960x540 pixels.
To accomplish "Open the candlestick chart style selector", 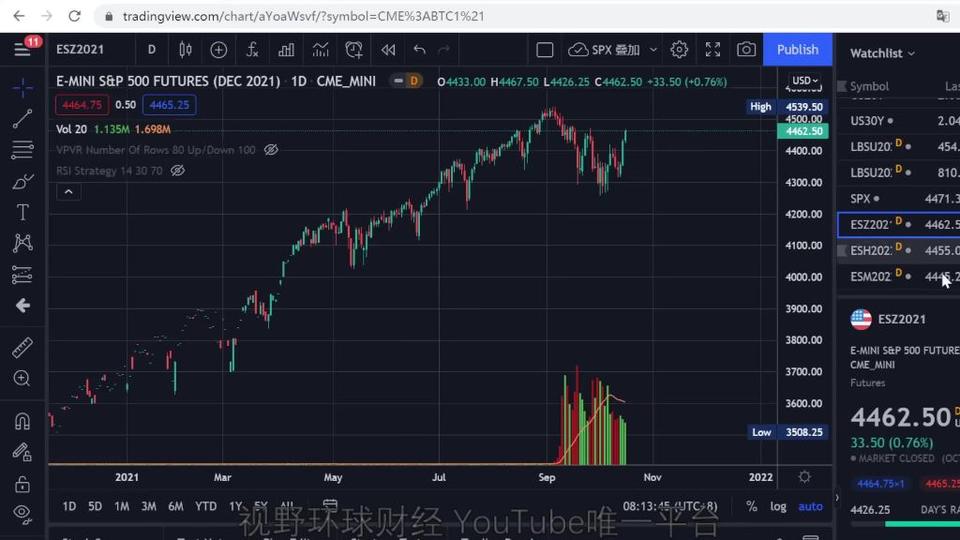I will pos(185,50).
